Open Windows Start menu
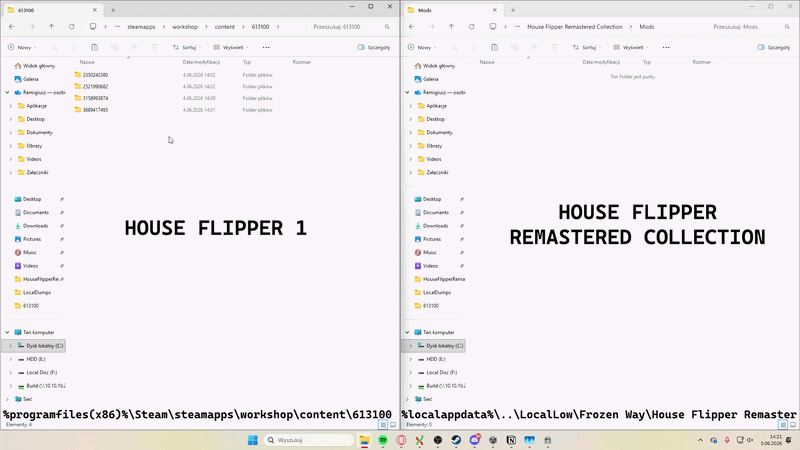Image resolution: width=800 pixels, height=450 pixels. [x=253, y=440]
